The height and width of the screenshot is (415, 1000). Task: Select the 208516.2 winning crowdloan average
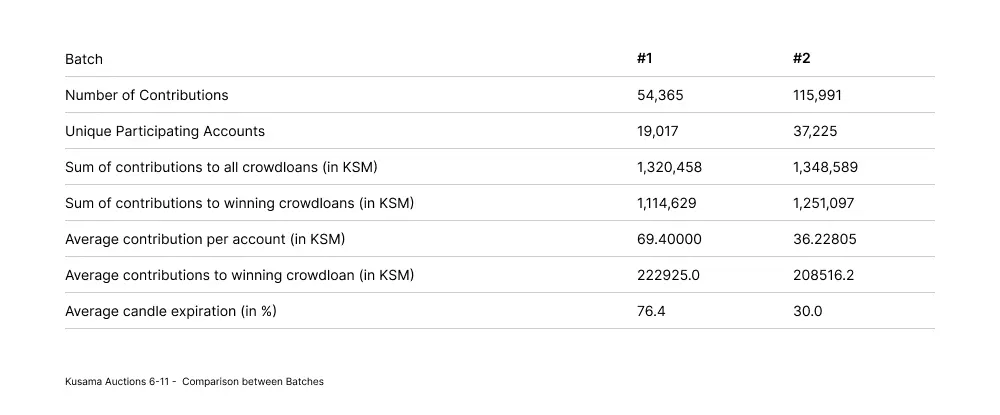point(823,275)
